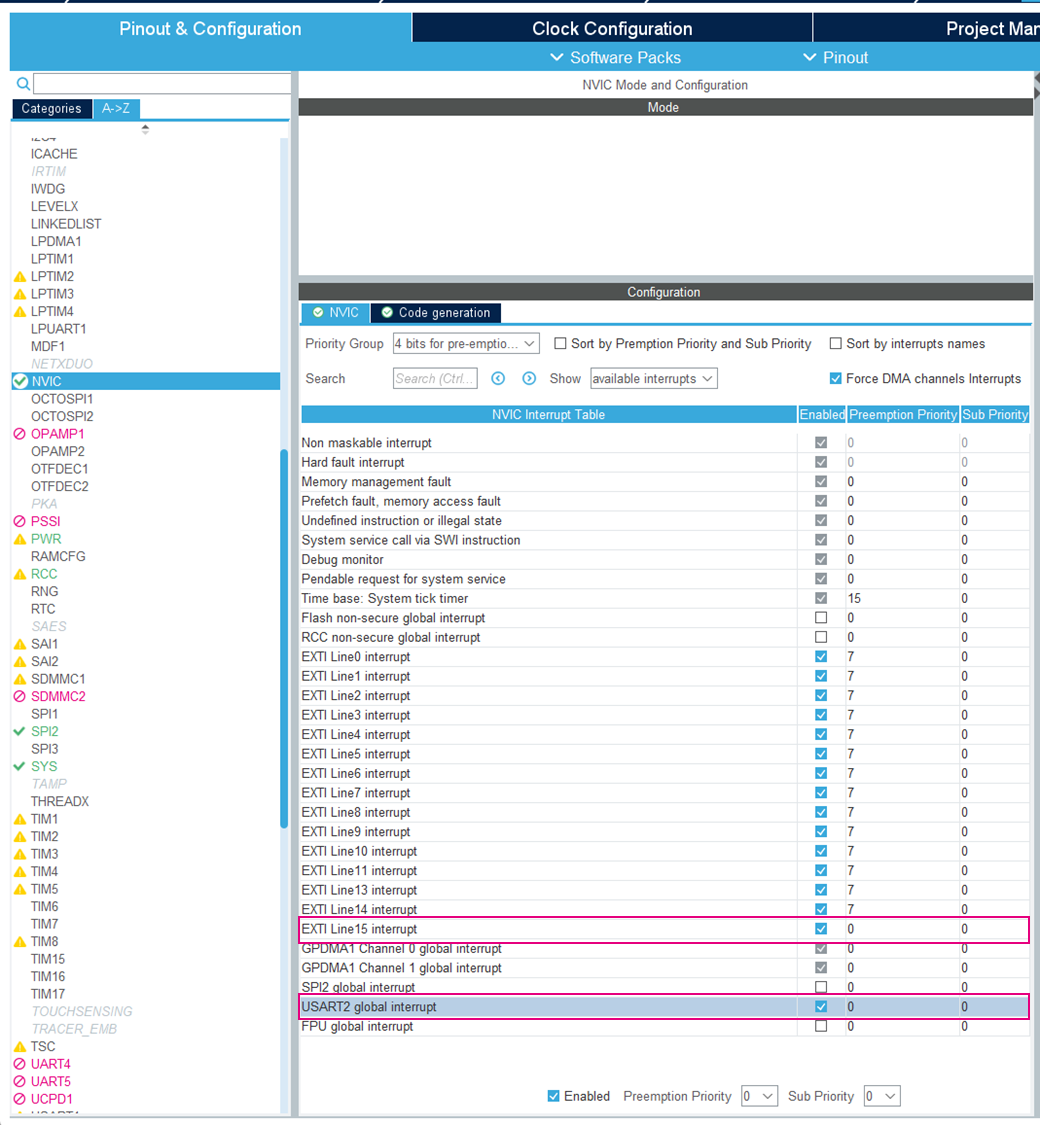Viewport: 1040px width, 1125px height.
Task: Toggle the bottom Enabled checkbox
Action: [553, 1096]
